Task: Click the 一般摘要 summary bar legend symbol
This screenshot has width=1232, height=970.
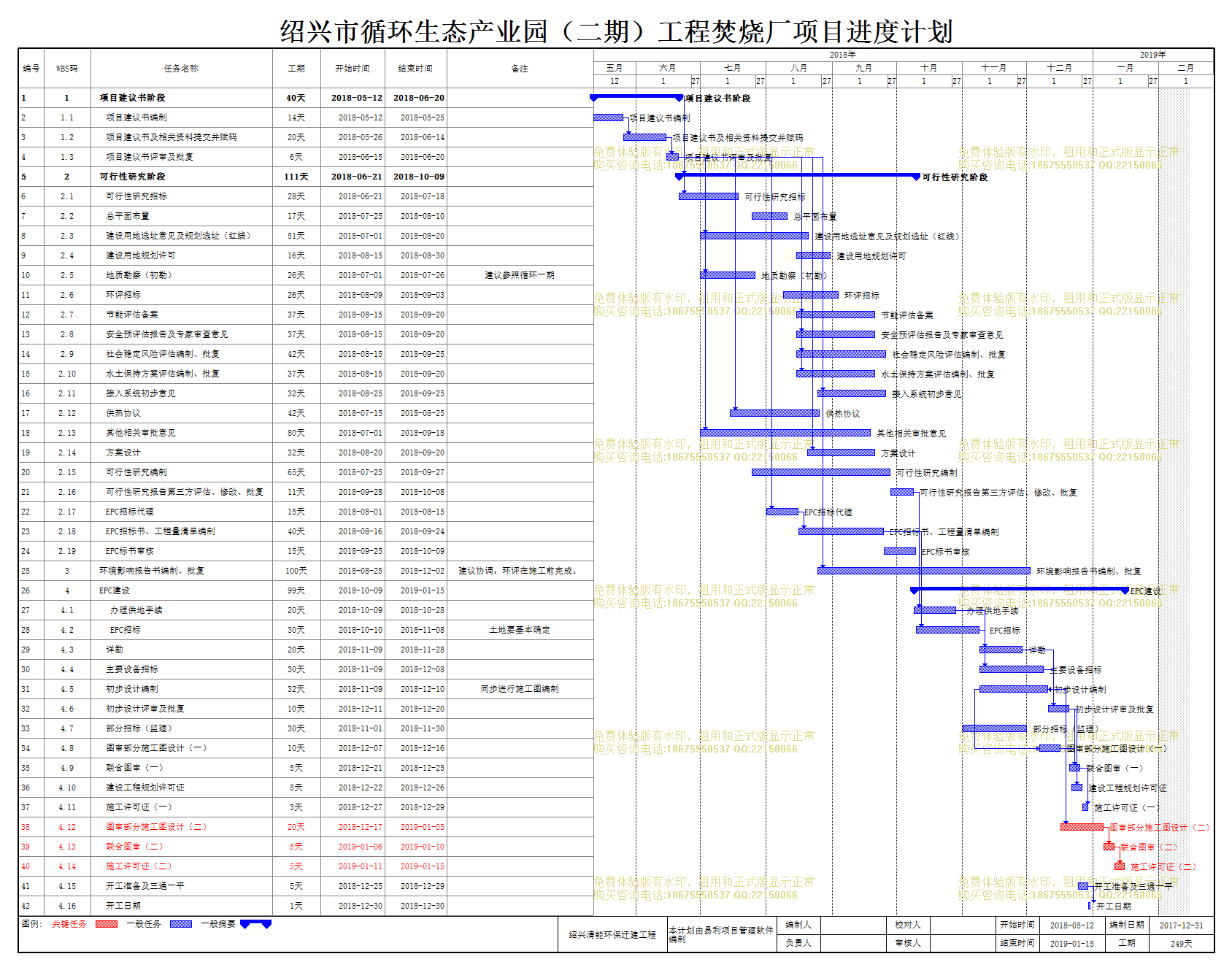Action: (256, 924)
